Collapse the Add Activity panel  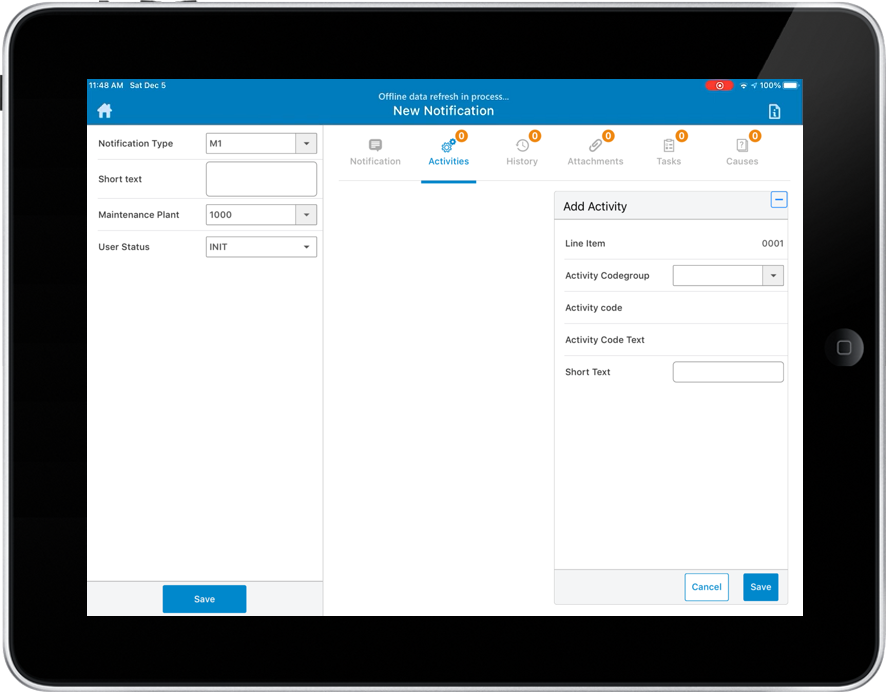tap(779, 200)
